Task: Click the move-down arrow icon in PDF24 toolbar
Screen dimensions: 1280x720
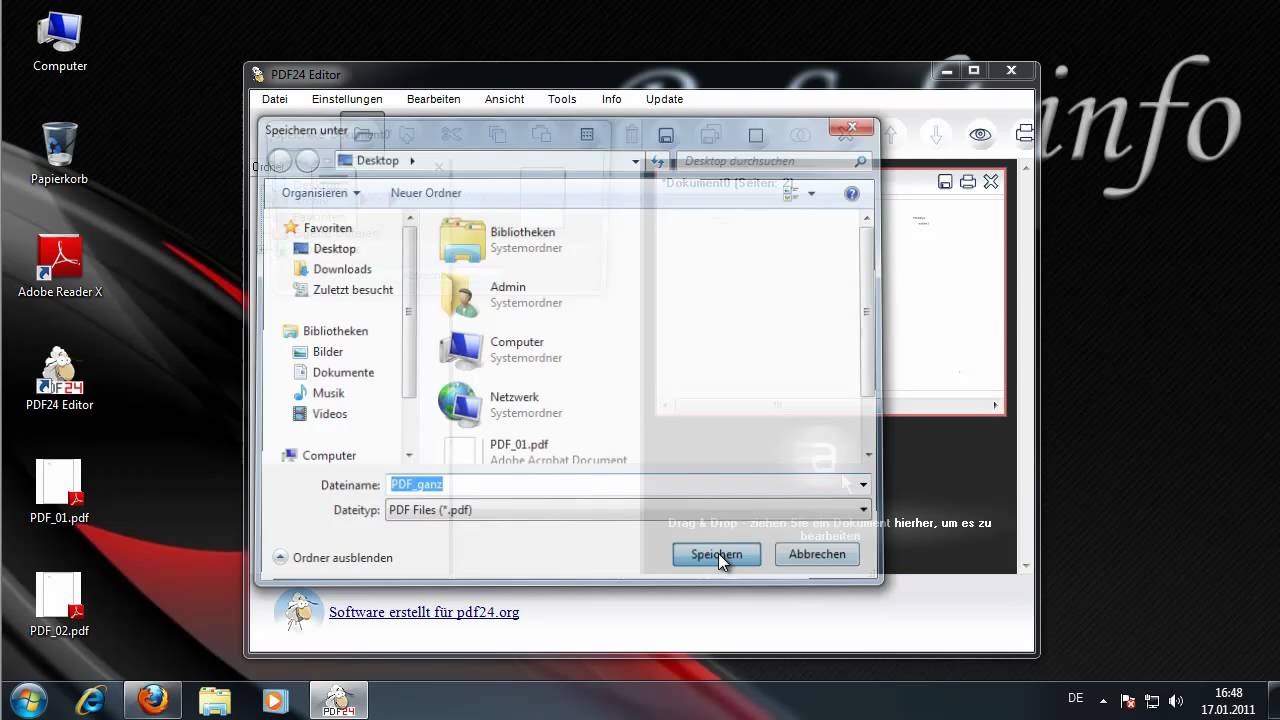Action: 936,134
